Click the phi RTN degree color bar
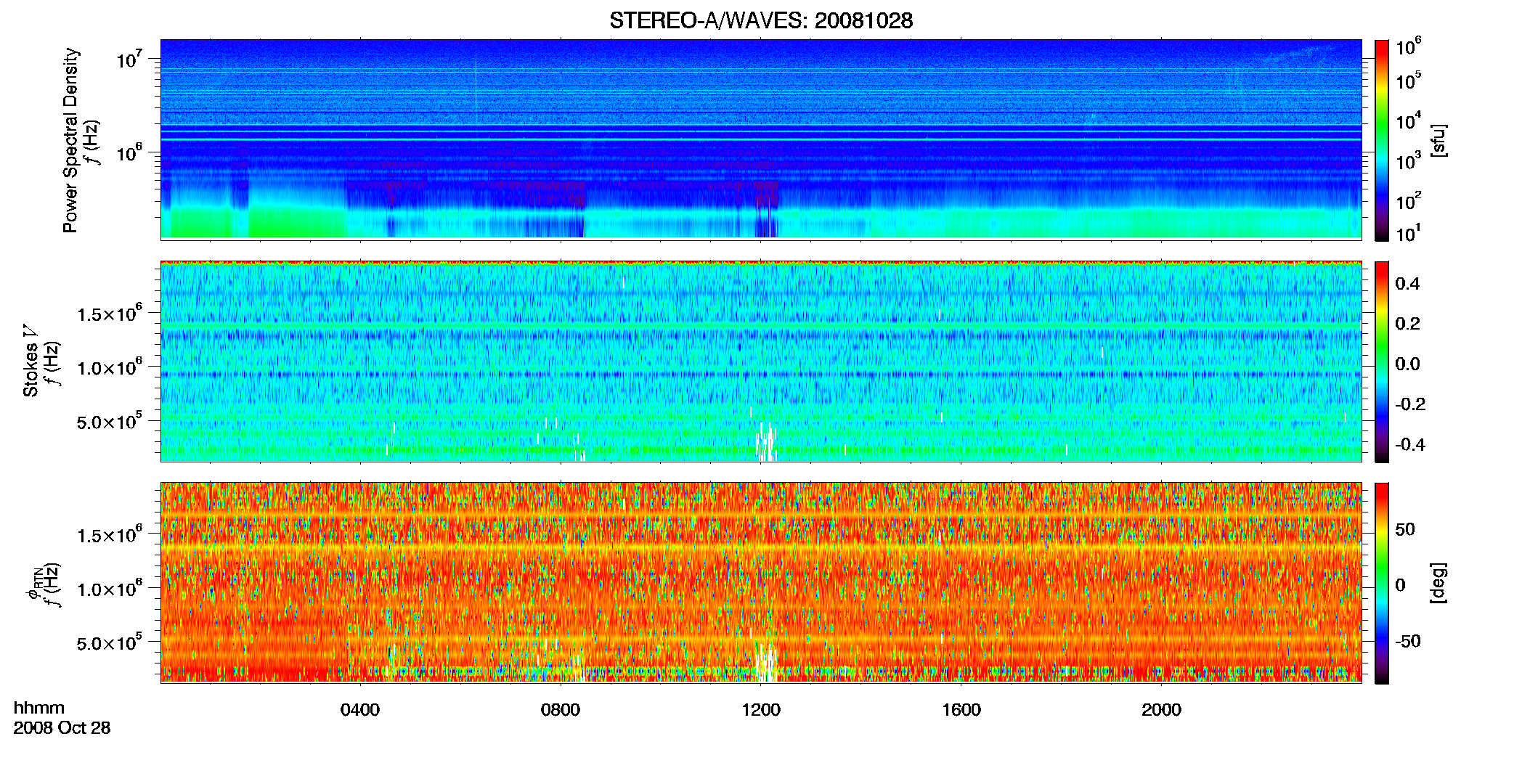 pyautogui.click(x=1382, y=583)
